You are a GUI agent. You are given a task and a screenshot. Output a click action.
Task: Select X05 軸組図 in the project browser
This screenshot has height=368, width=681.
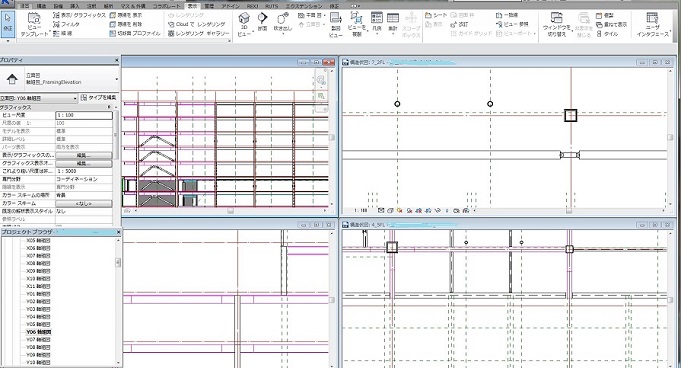38,240
